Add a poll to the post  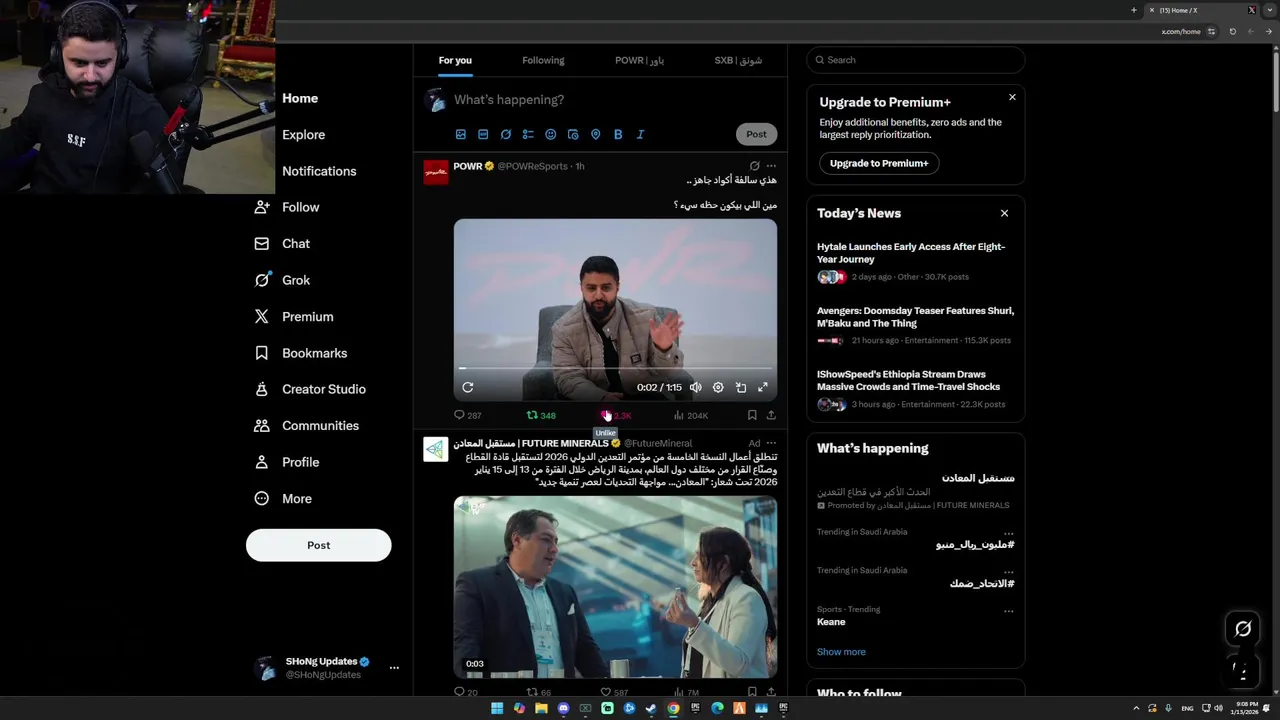(528, 134)
